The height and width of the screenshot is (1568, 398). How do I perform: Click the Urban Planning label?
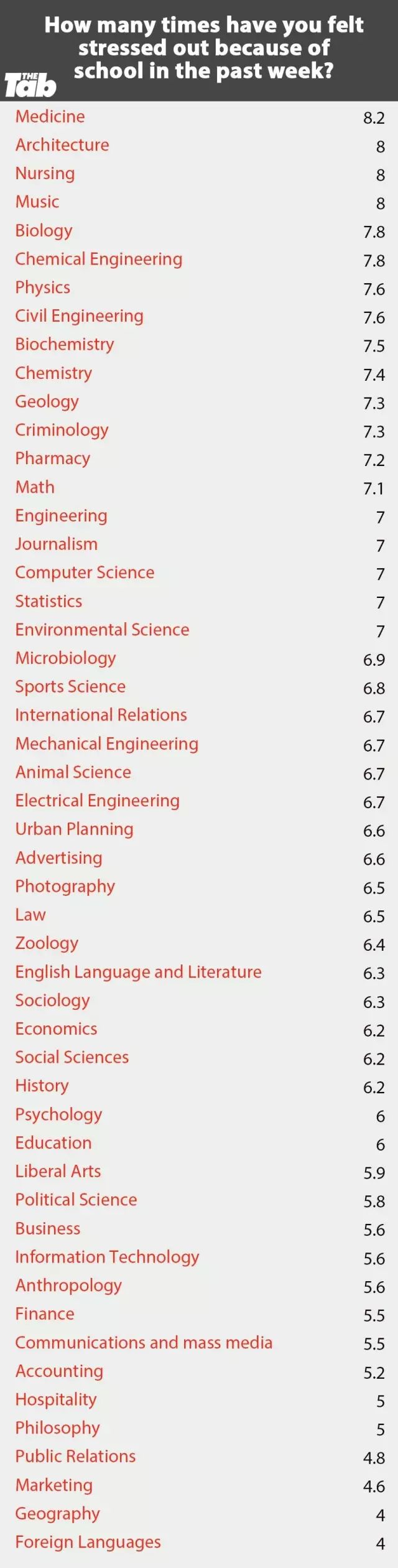pos(74,829)
